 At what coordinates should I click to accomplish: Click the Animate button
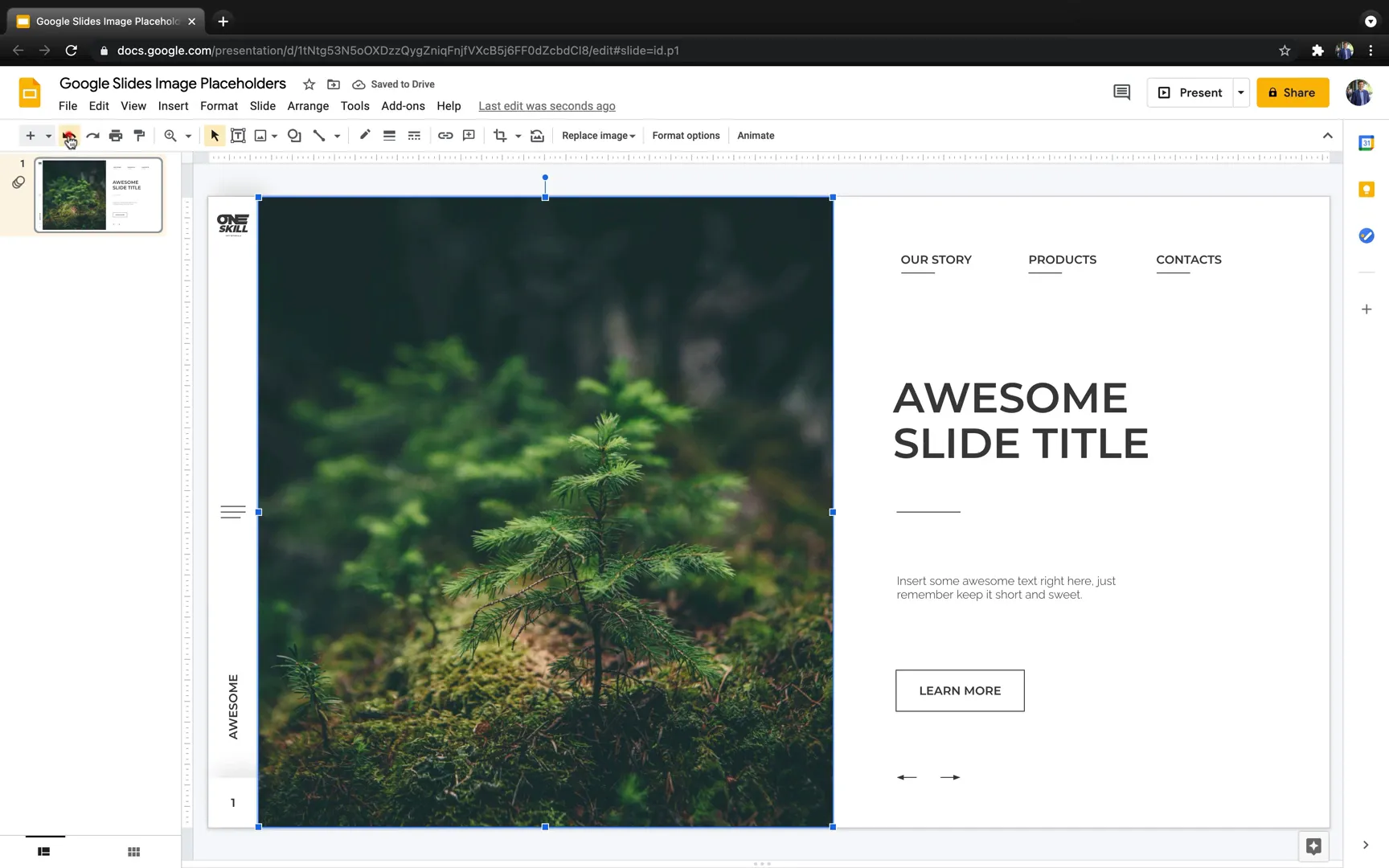(x=756, y=136)
